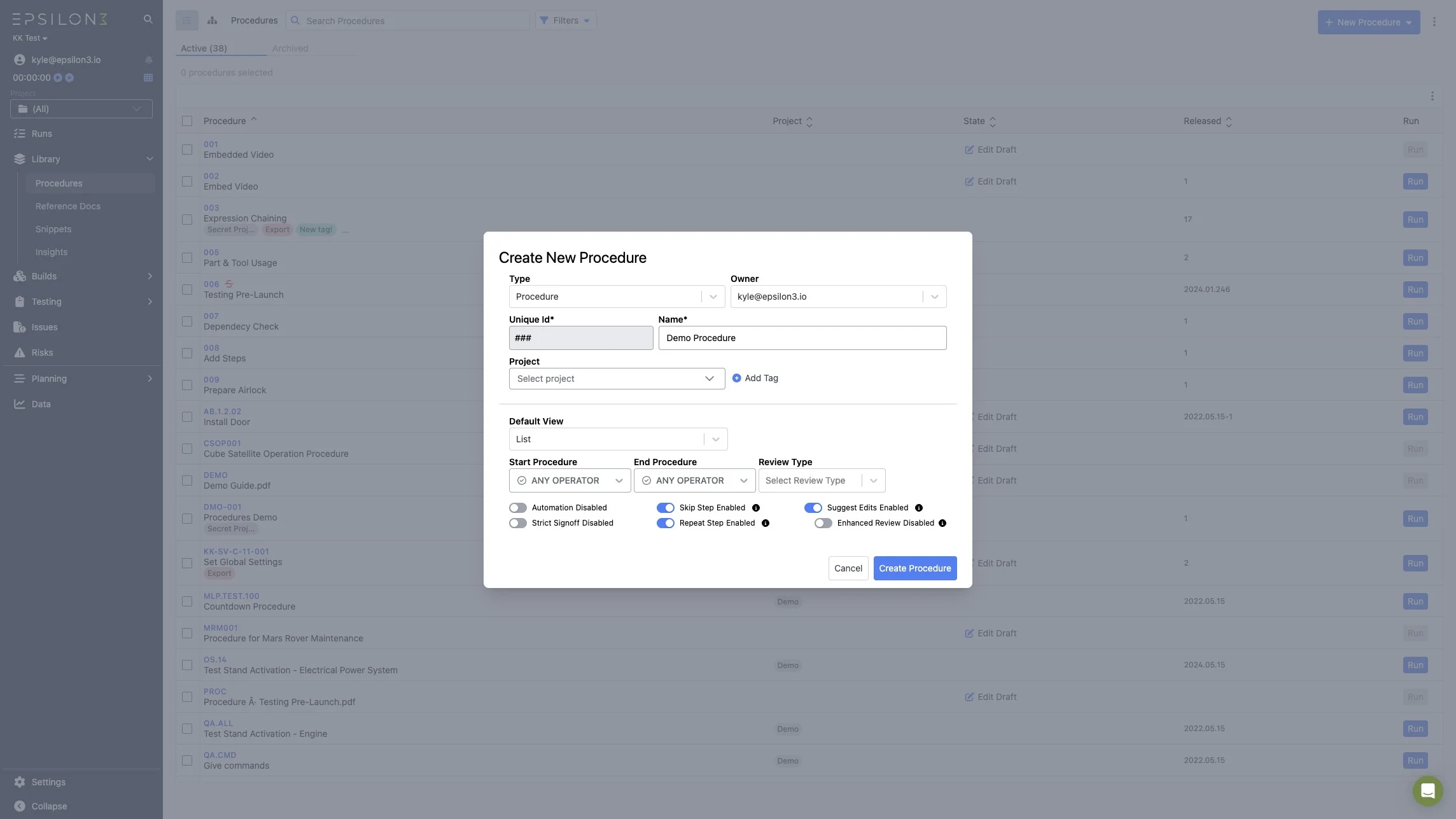The height and width of the screenshot is (819, 1456).
Task: Click Skip Step info icon
Action: coord(756,508)
